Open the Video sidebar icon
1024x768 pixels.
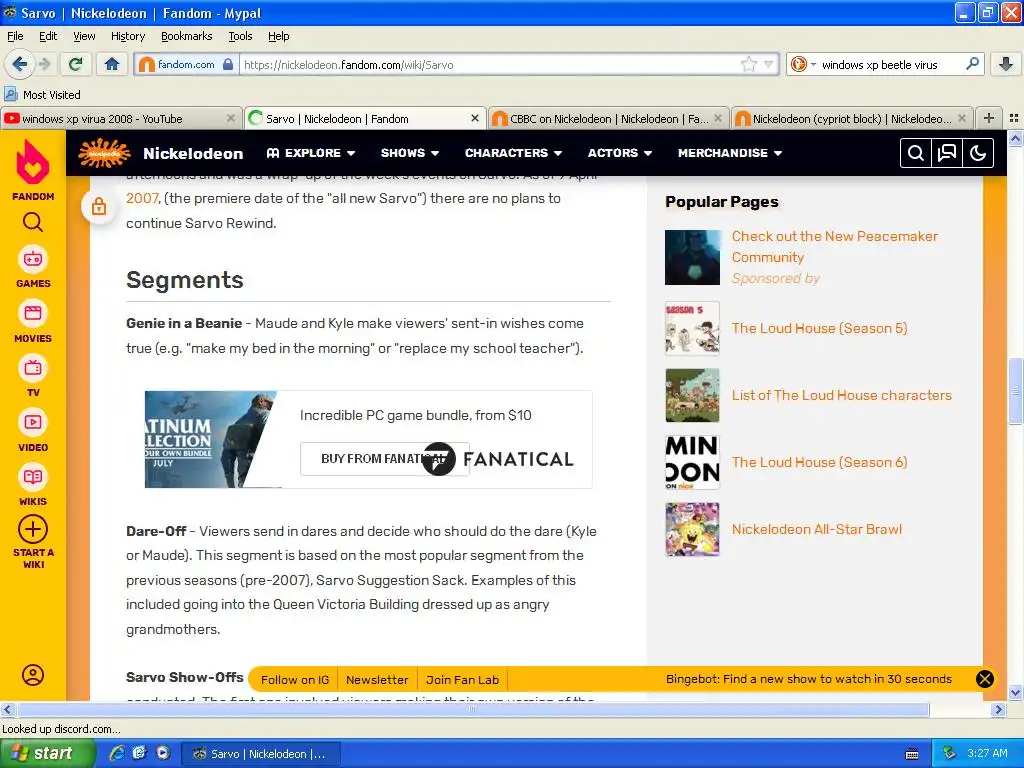pyautogui.click(x=33, y=423)
